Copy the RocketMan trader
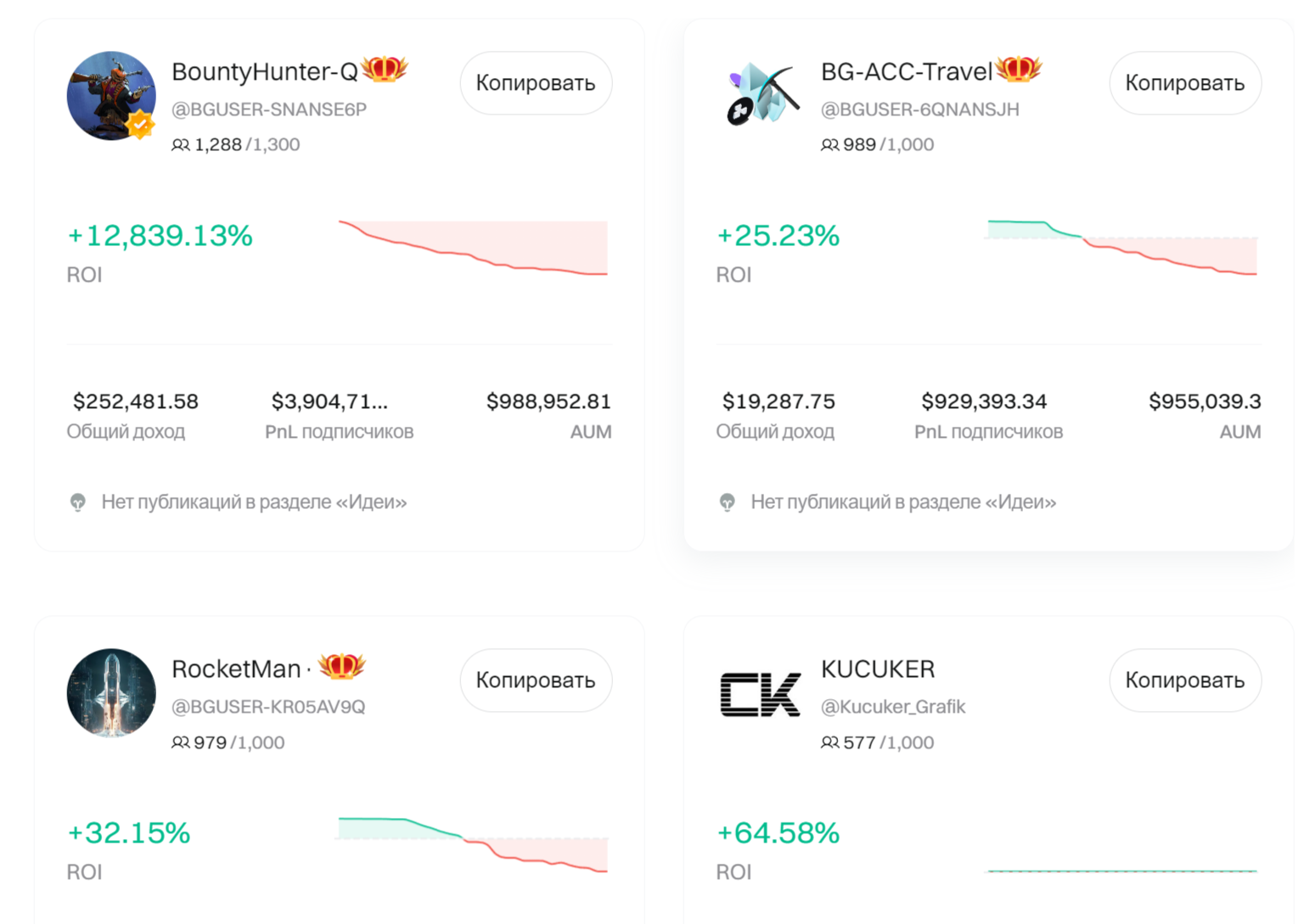This screenshot has width=1315, height=924. (x=536, y=680)
